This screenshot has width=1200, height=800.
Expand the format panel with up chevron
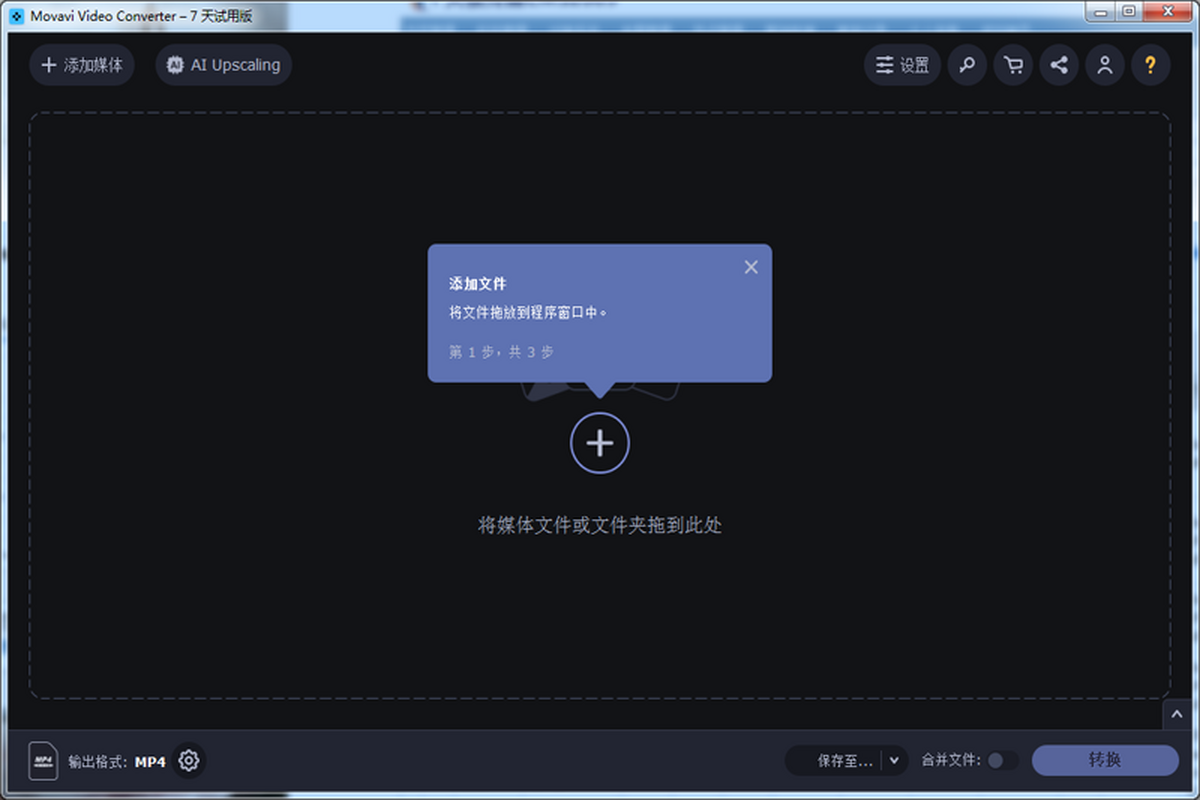point(1176,714)
